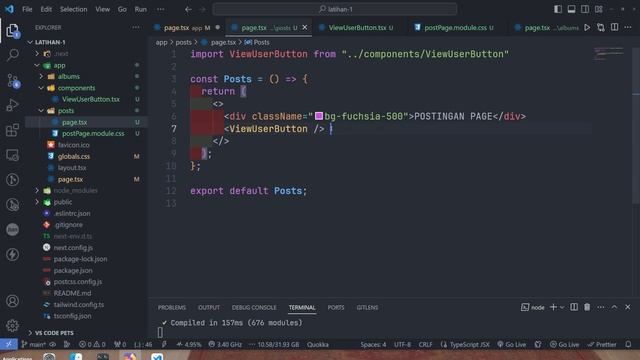The width and height of the screenshot is (640, 360).
Task: Collapse the components folder
Action: 41,88
